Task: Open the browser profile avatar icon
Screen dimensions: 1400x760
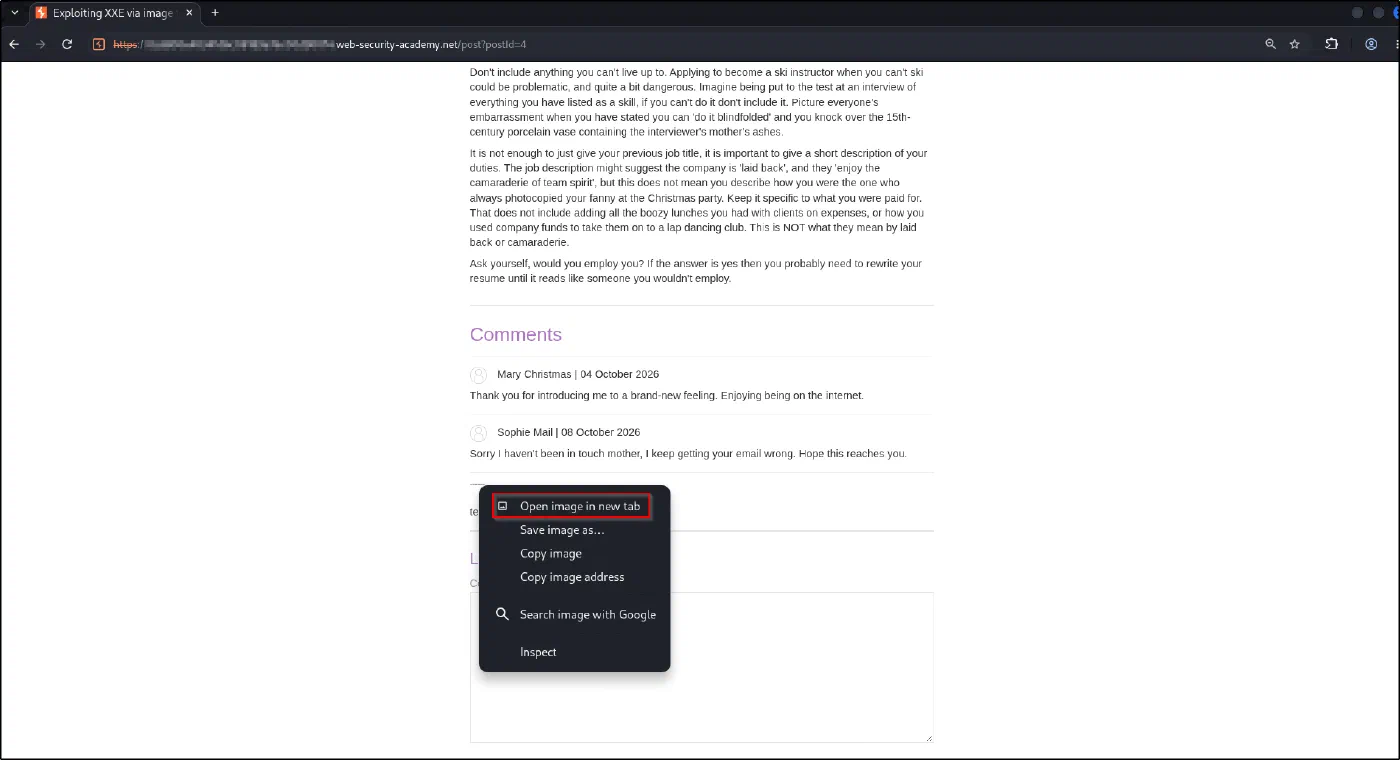Action: [1371, 44]
